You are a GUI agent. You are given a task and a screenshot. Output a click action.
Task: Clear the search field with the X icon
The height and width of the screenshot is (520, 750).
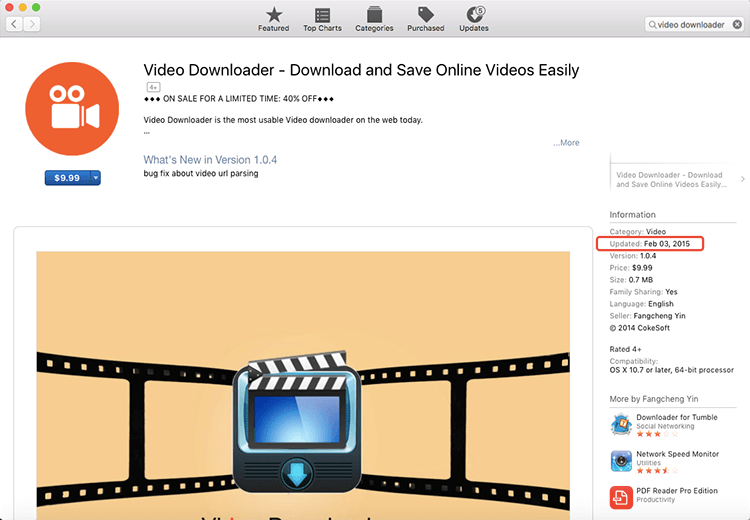pos(738,24)
